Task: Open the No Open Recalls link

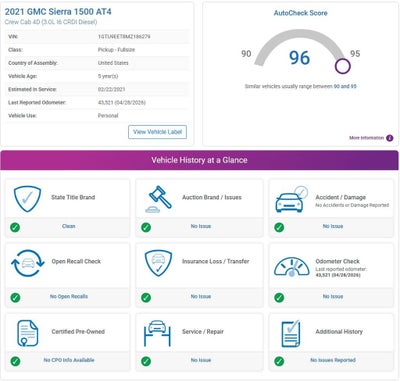Action: (69, 296)
